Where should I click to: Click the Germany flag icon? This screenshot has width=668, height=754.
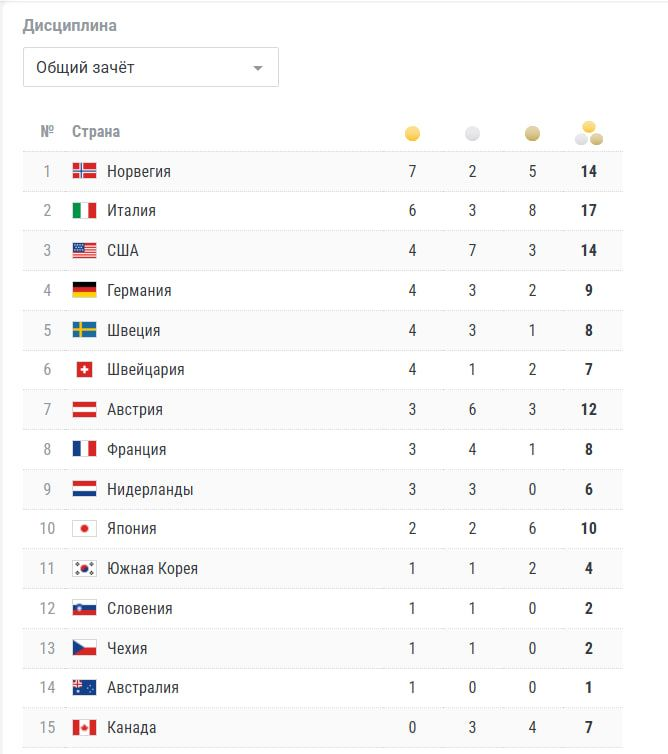[84, 290]
